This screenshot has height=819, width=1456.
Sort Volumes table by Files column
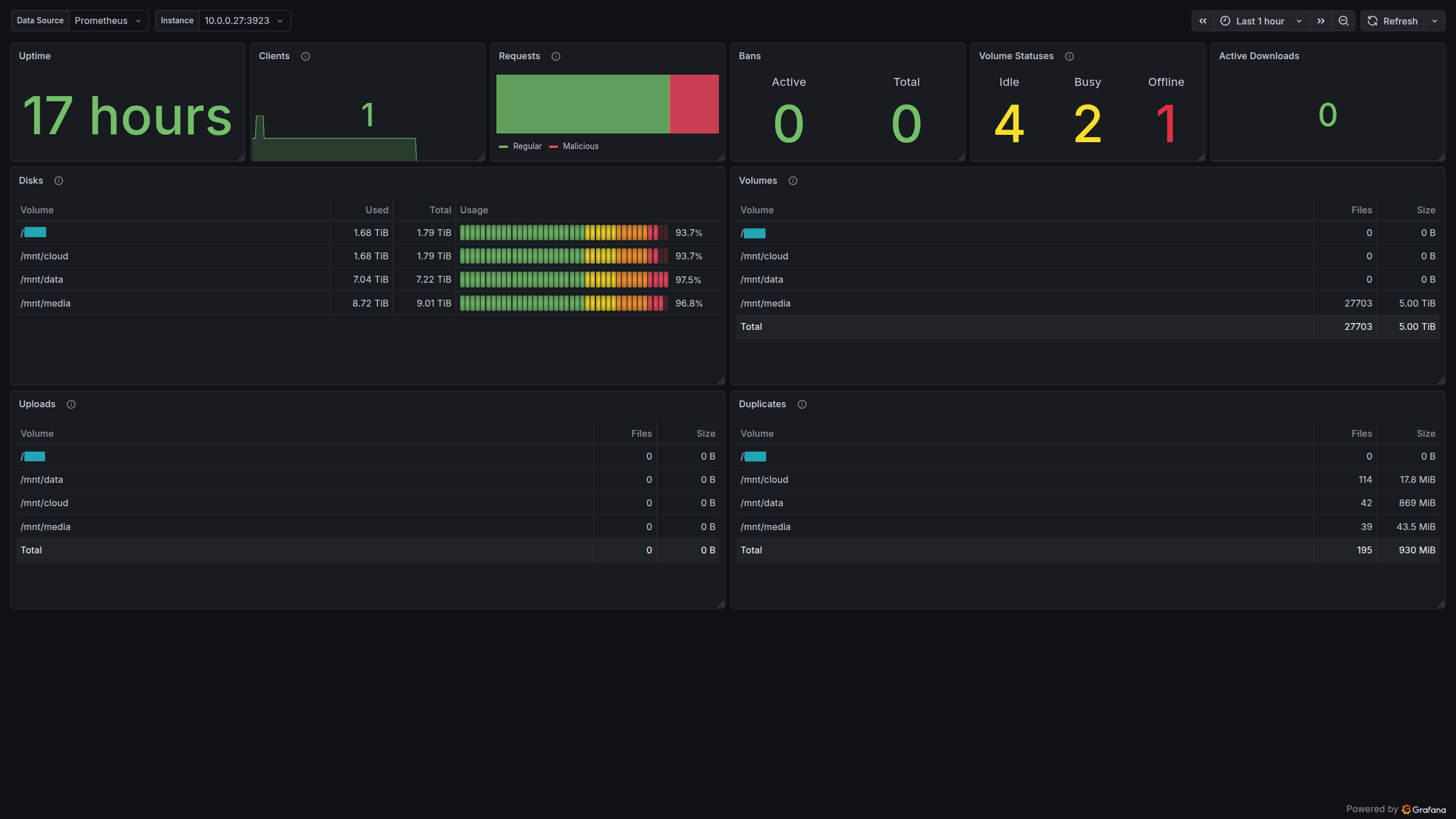pos(1362,210)
